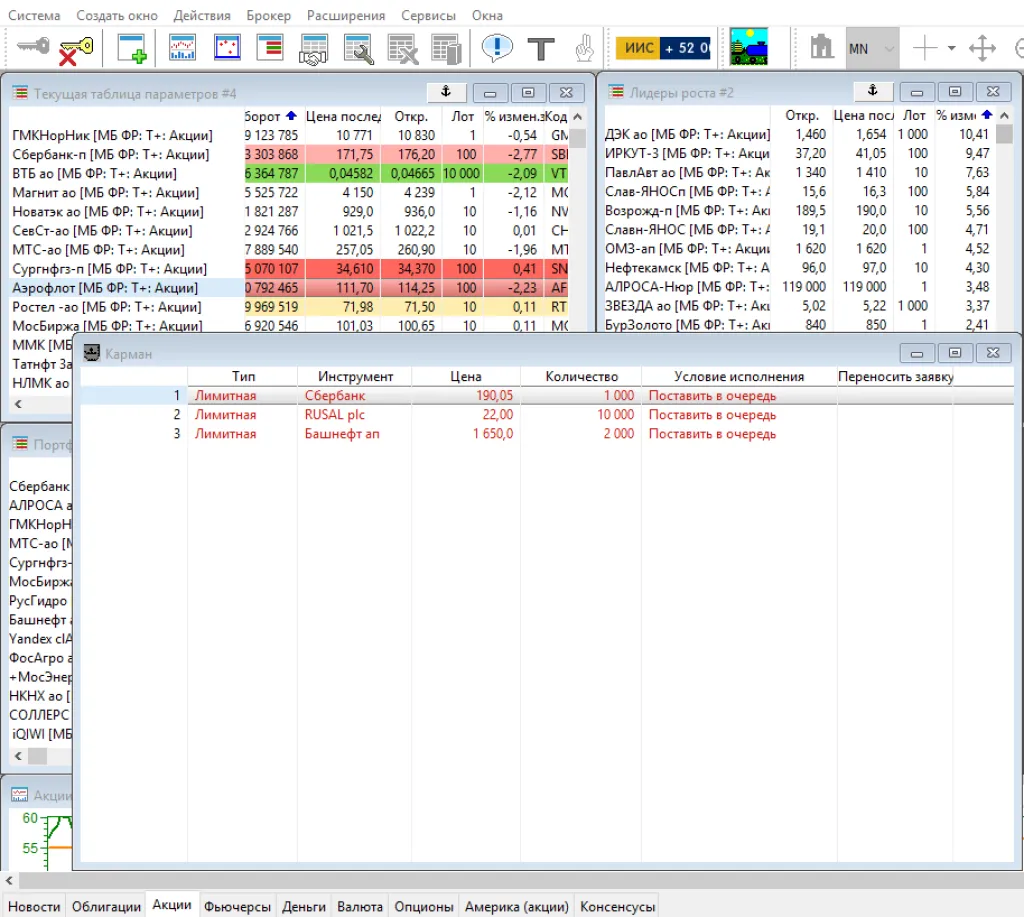The height and width of the screenshot is (917, 1024).
Task: Click the table with wrench settings icon
Action: pos(358,48)
